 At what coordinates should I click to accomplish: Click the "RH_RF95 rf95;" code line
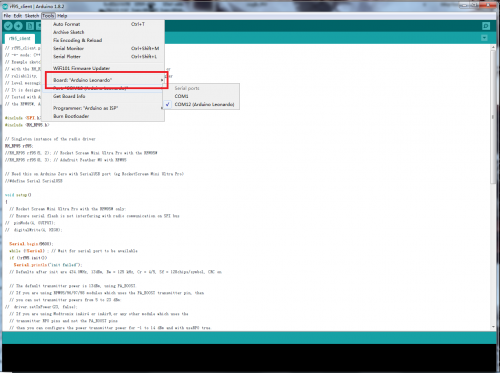coord(19,146)
